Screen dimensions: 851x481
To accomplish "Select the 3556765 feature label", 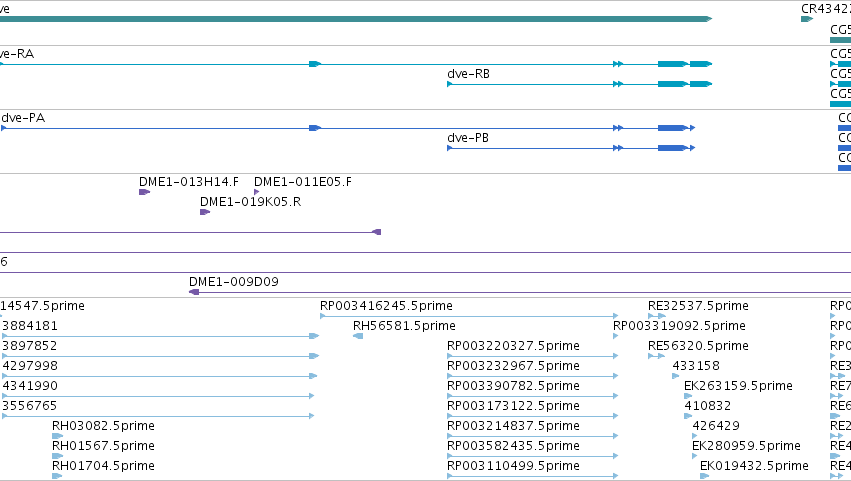I will pos(30,406).
